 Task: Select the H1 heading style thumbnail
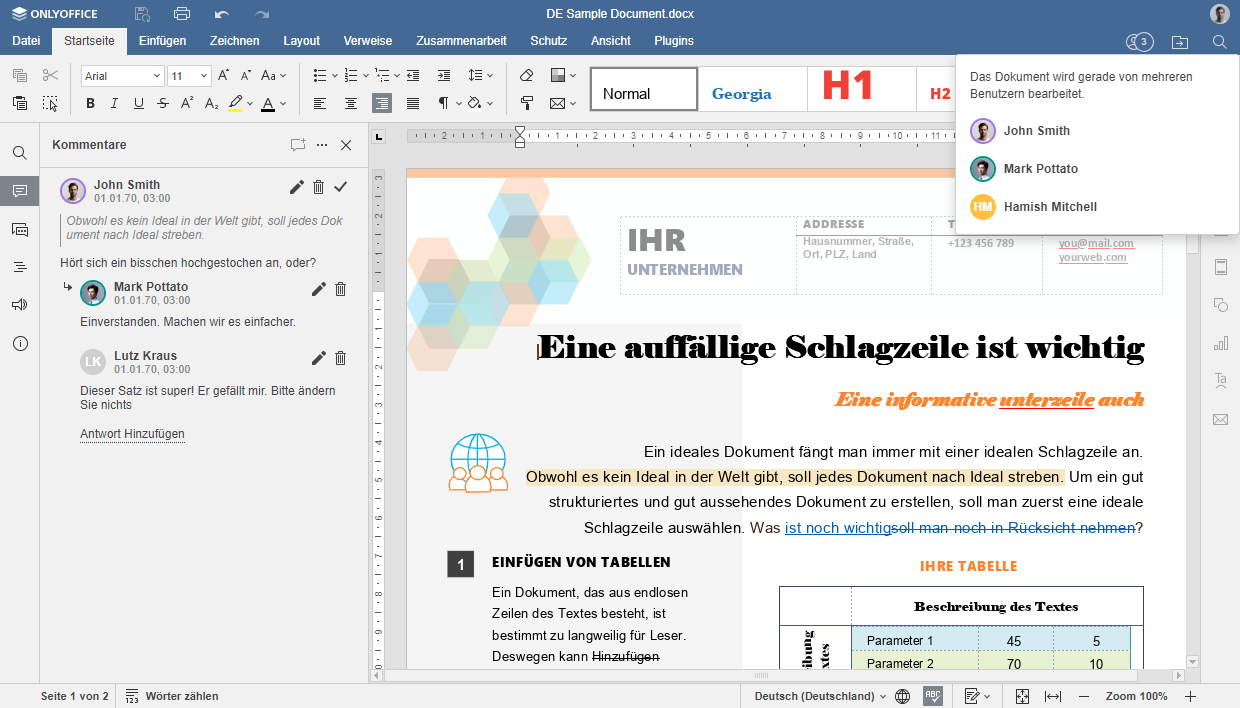pos(848,88)
